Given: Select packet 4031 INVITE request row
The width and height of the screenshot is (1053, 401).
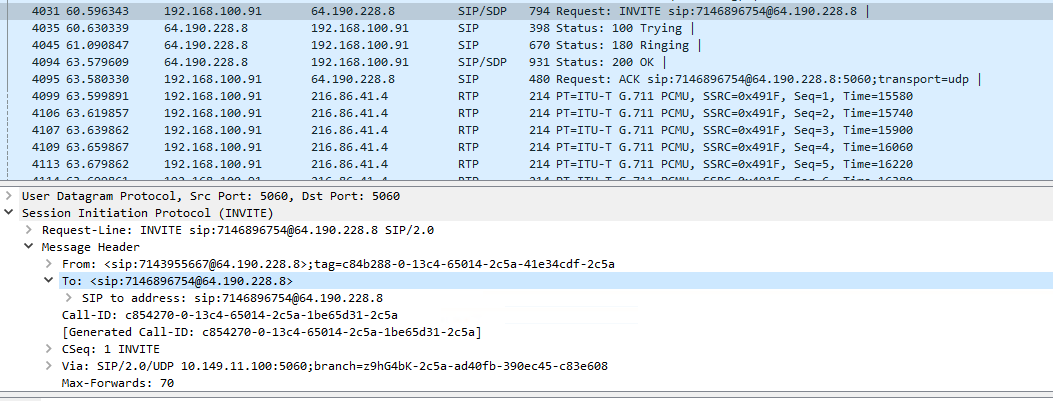Looking at the screenshot, I should pos(526,11).
